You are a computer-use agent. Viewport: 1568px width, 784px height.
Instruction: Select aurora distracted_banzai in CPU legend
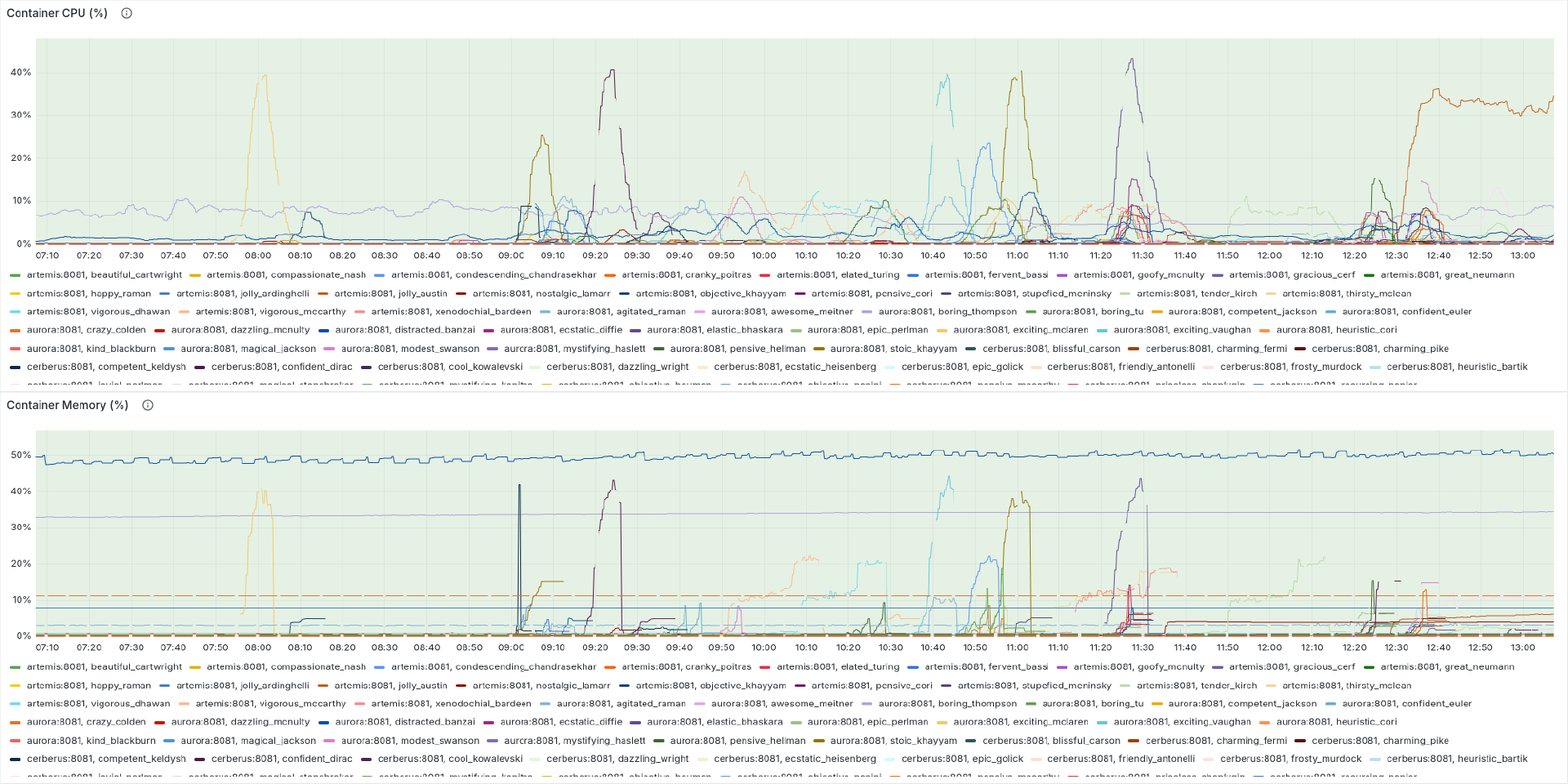click(404, 330)
